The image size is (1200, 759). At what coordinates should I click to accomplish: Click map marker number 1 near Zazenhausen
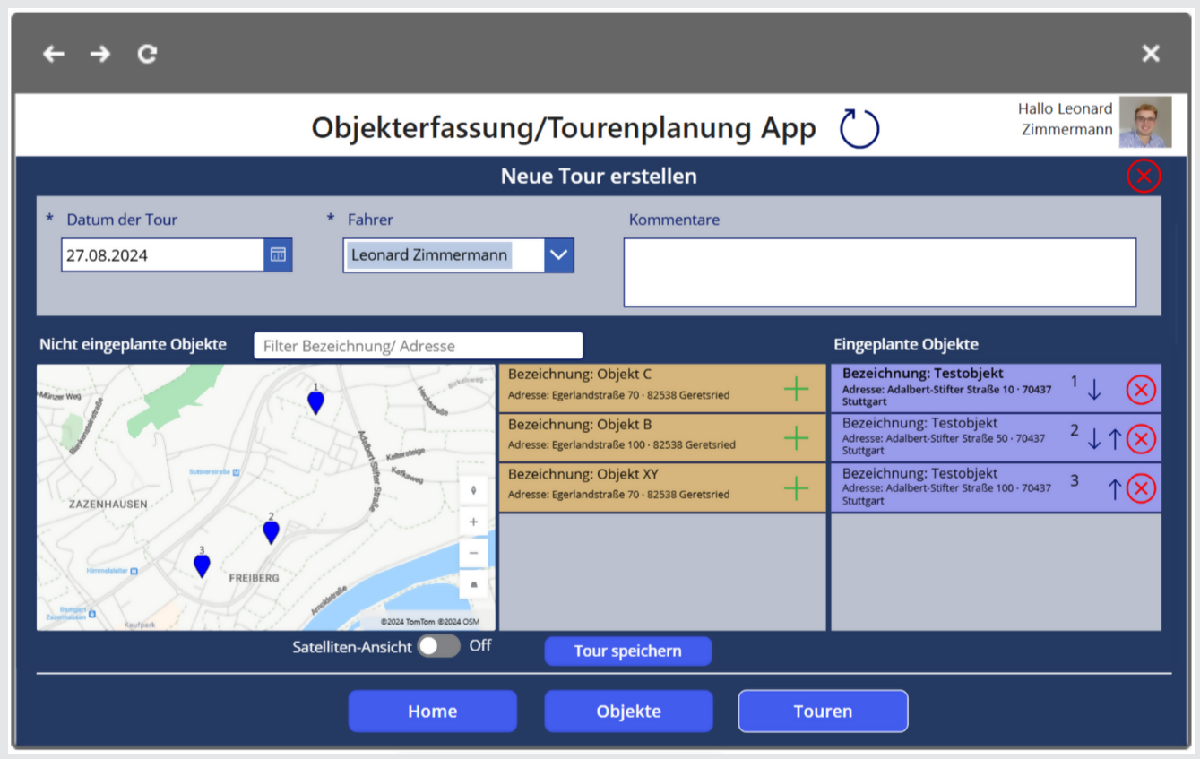pos(316,400)
